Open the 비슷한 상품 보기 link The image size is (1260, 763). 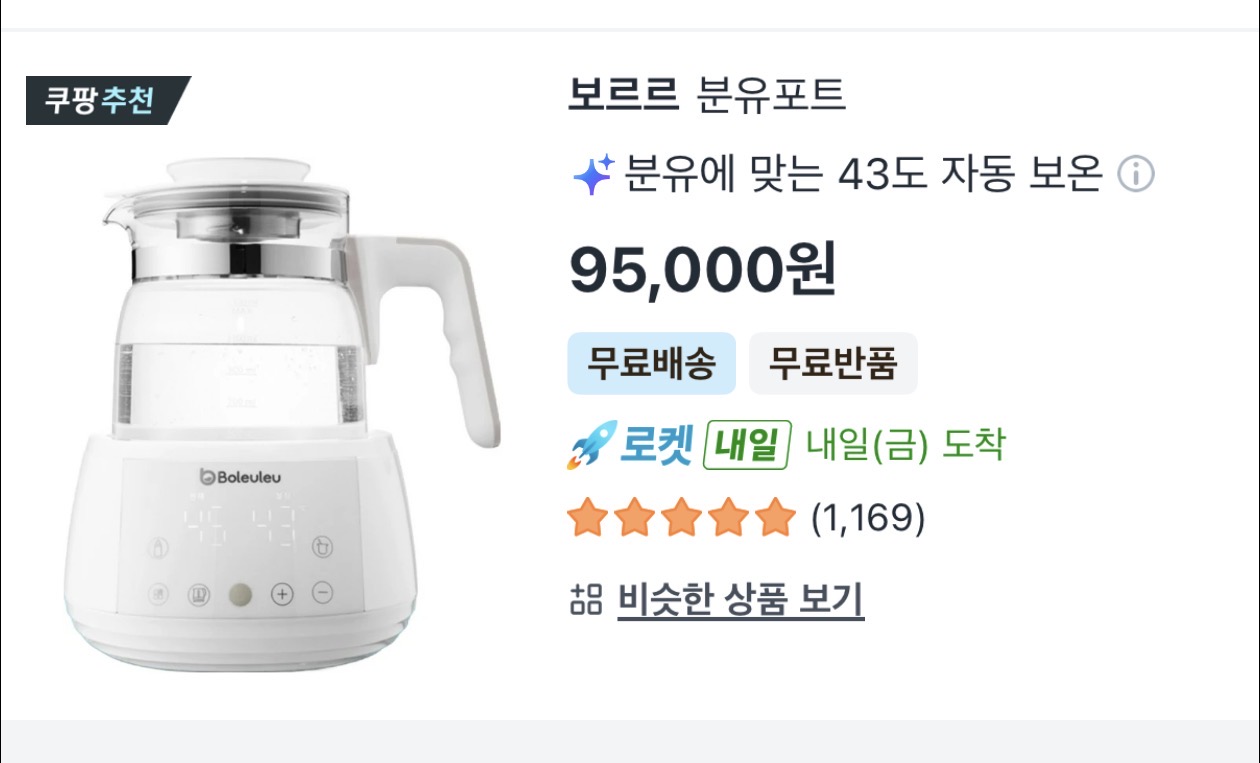[x=740, y=600]
